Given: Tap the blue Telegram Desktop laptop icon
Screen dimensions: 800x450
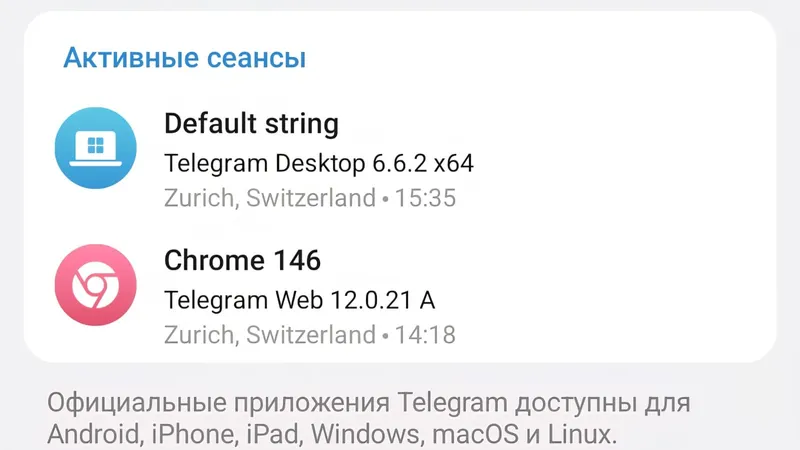Looking at the screenshot, I should coord(94,148).
